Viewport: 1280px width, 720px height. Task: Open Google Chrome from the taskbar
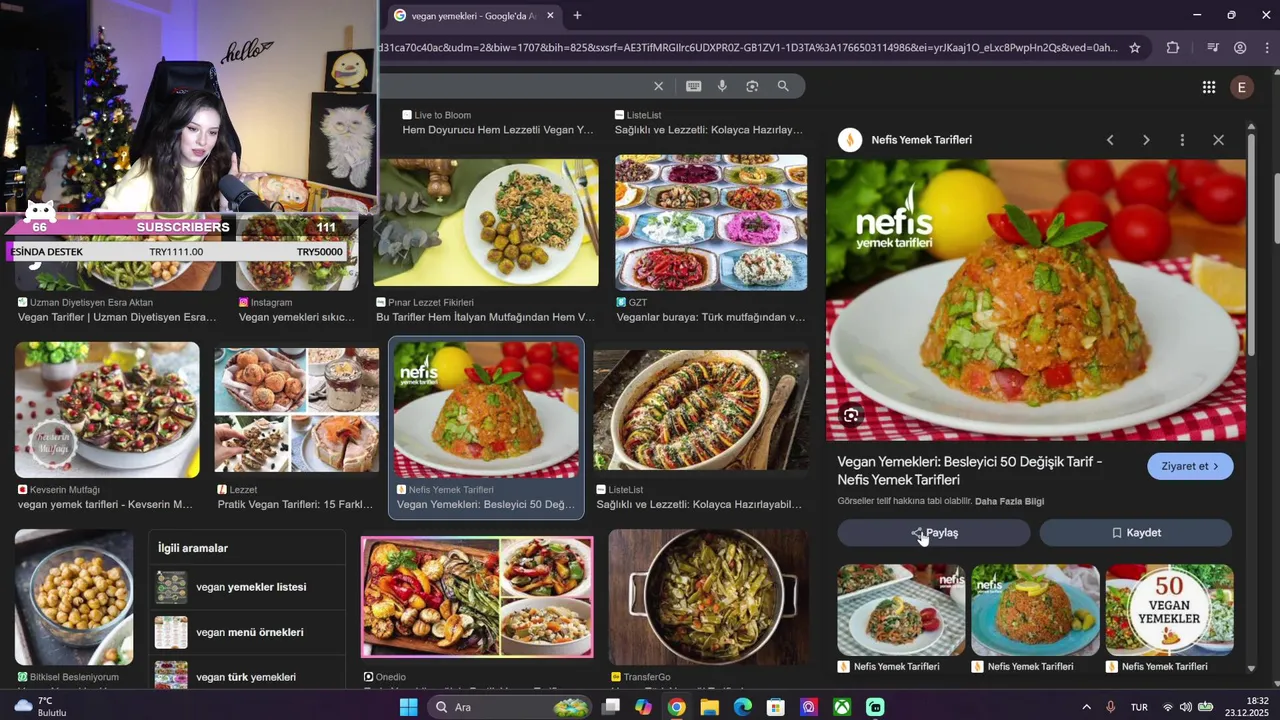tap(676, 707)
